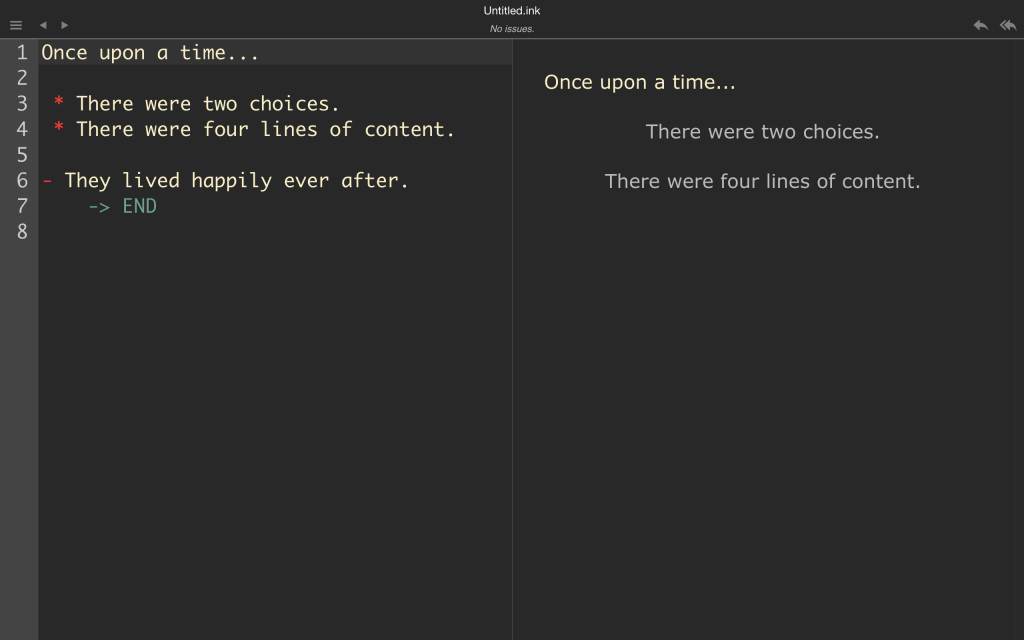The width and height of the screenshot is (1024, 640).
Task: Click the Untitled.ink title bar label
Action: [x=511, y=10]
